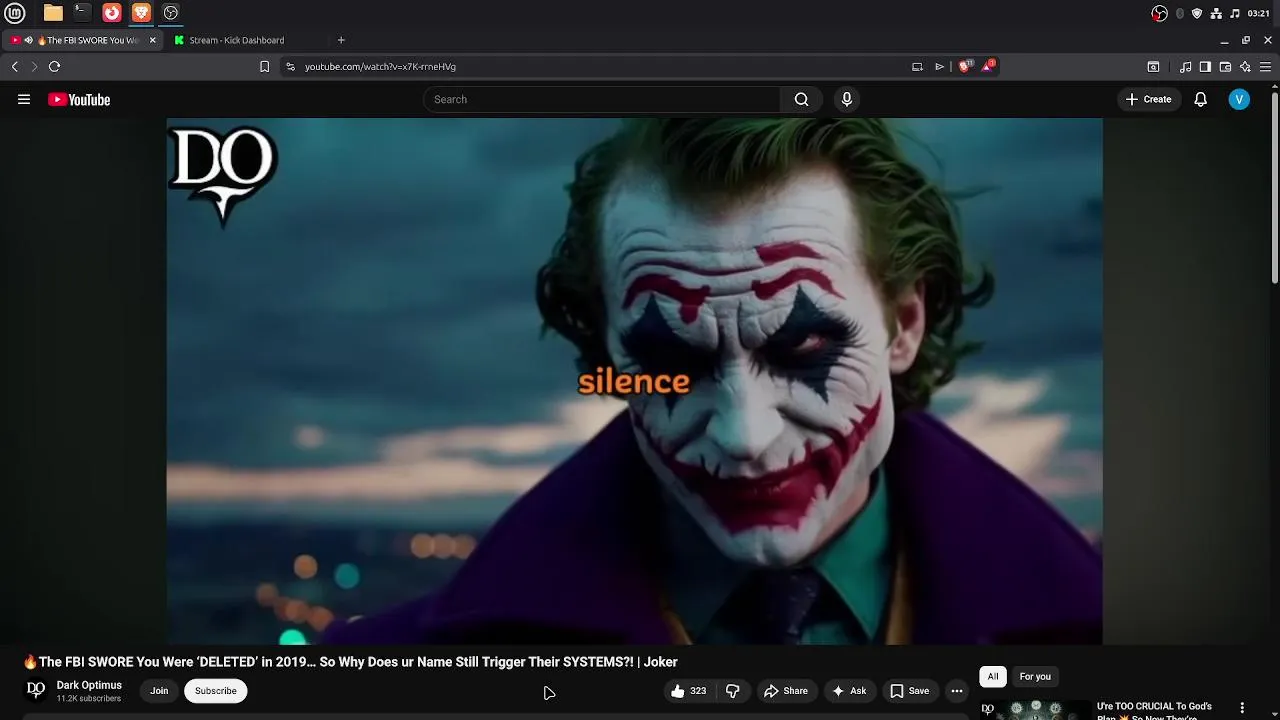Open the Leo AI assistant icon

tap(1245, 67)
